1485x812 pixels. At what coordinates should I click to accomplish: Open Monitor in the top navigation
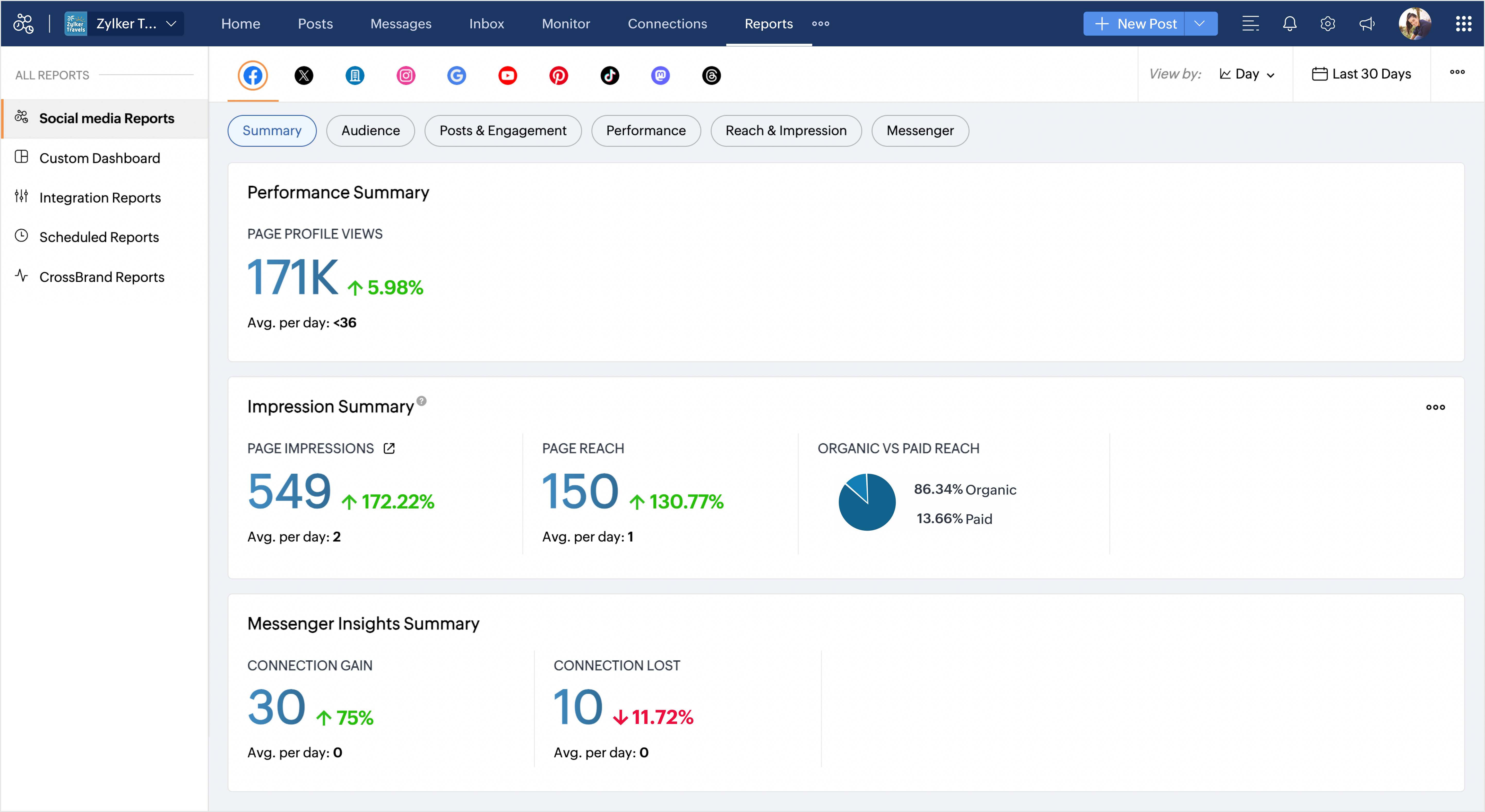click(x=566, y=24)
